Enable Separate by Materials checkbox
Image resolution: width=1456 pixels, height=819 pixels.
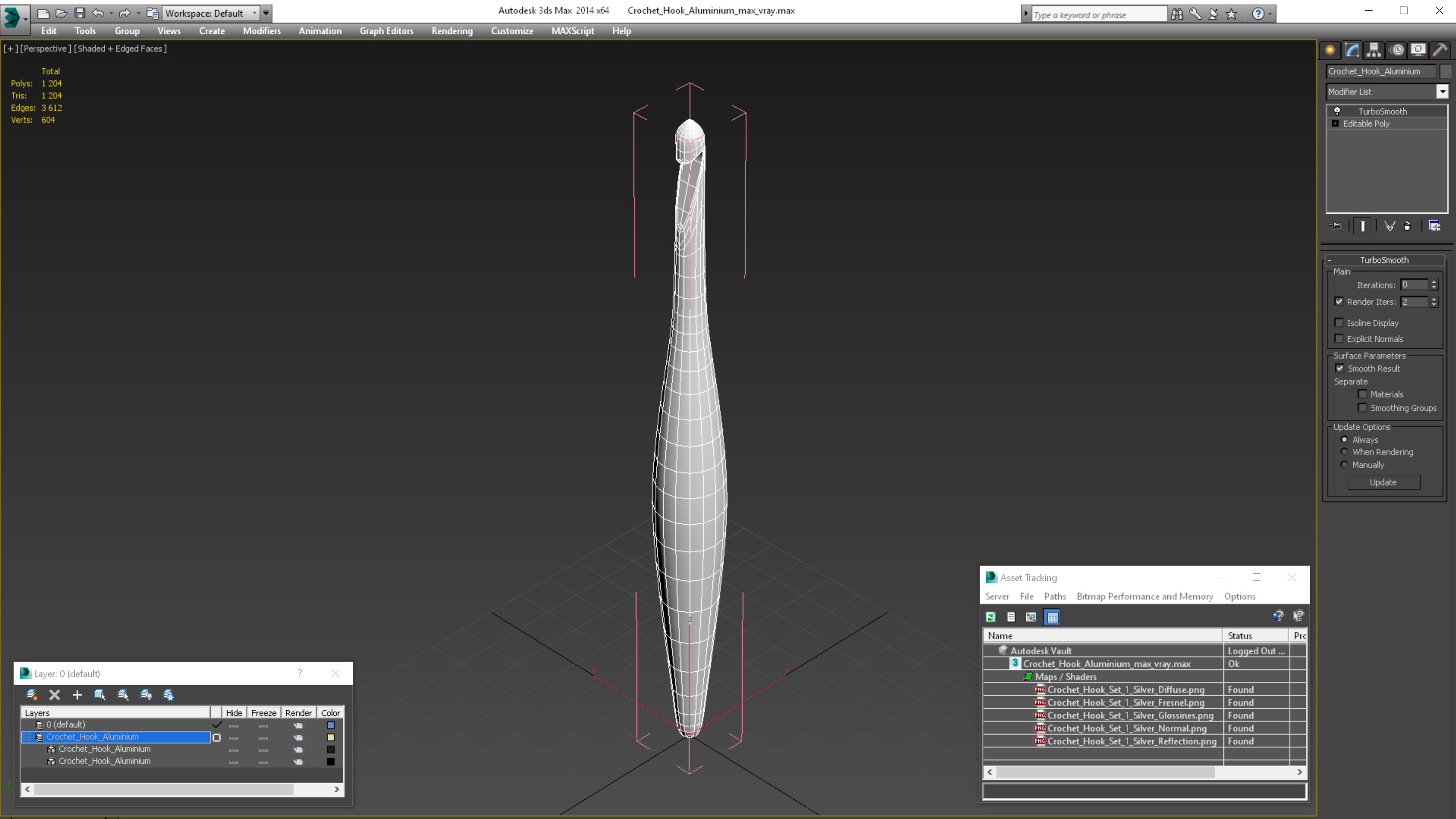point(1363,394)
